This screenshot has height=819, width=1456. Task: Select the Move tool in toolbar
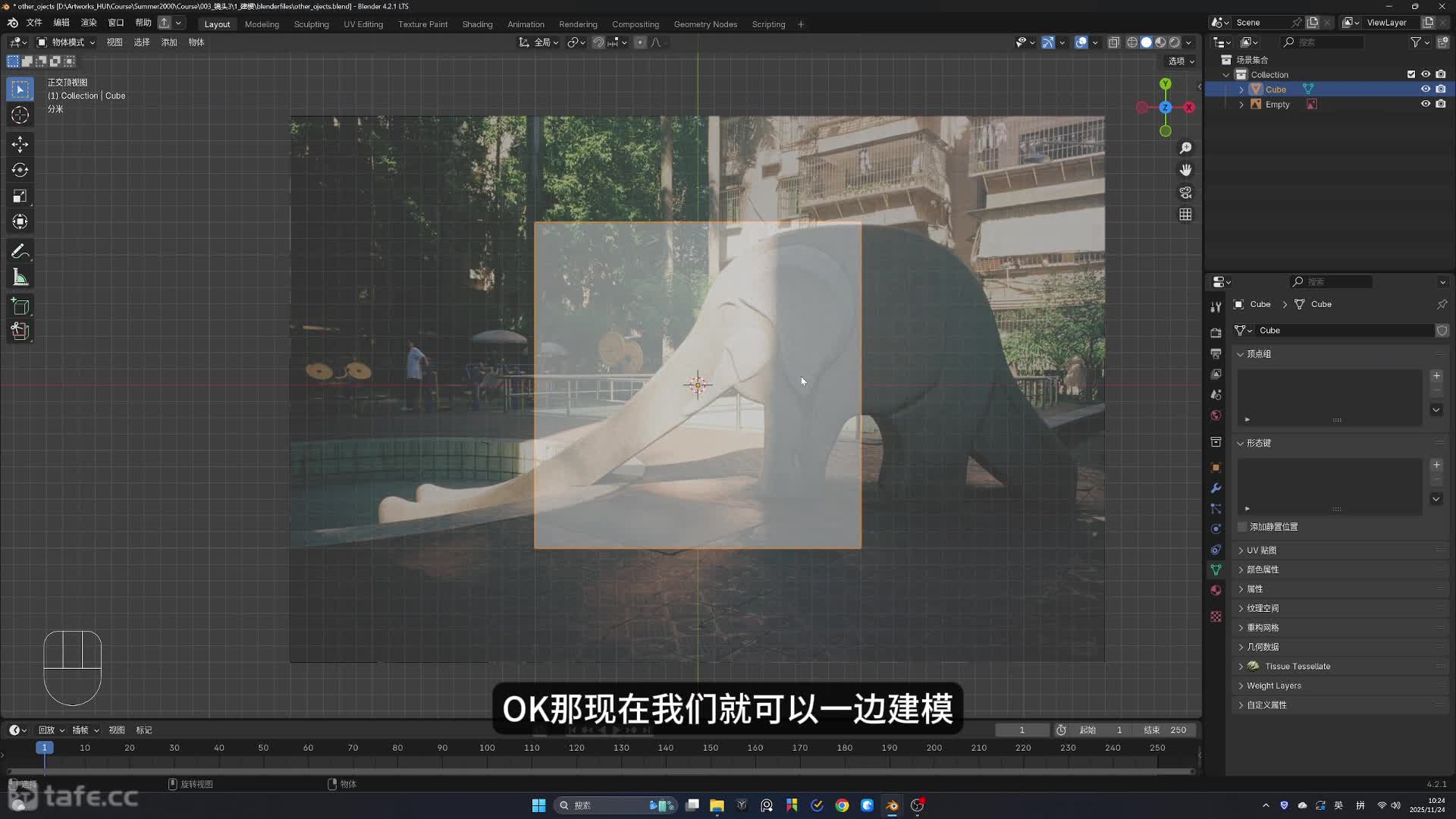pyautogui.click(x=20, y=144)
